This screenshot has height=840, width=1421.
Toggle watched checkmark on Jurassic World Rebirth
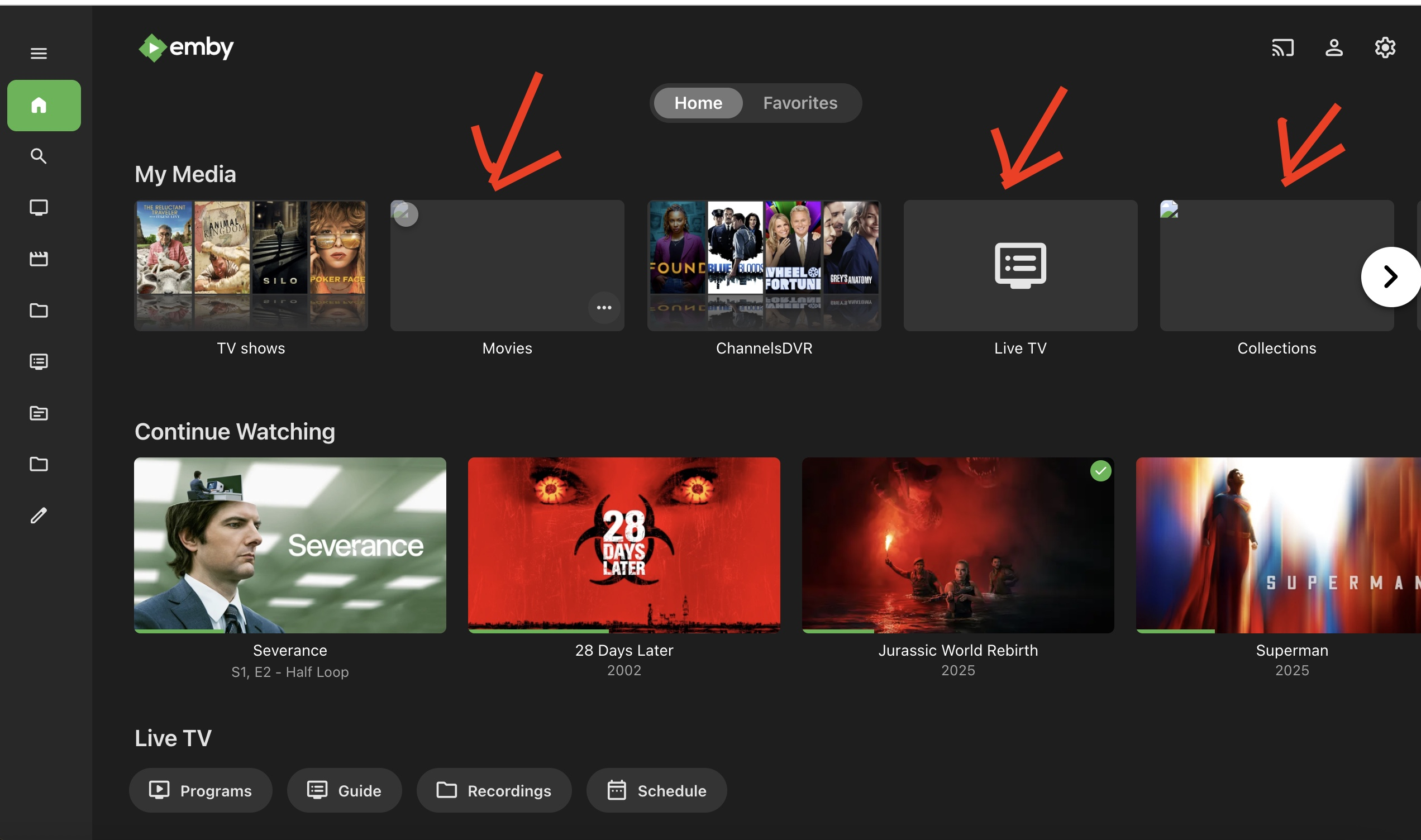coord(1100,471)
